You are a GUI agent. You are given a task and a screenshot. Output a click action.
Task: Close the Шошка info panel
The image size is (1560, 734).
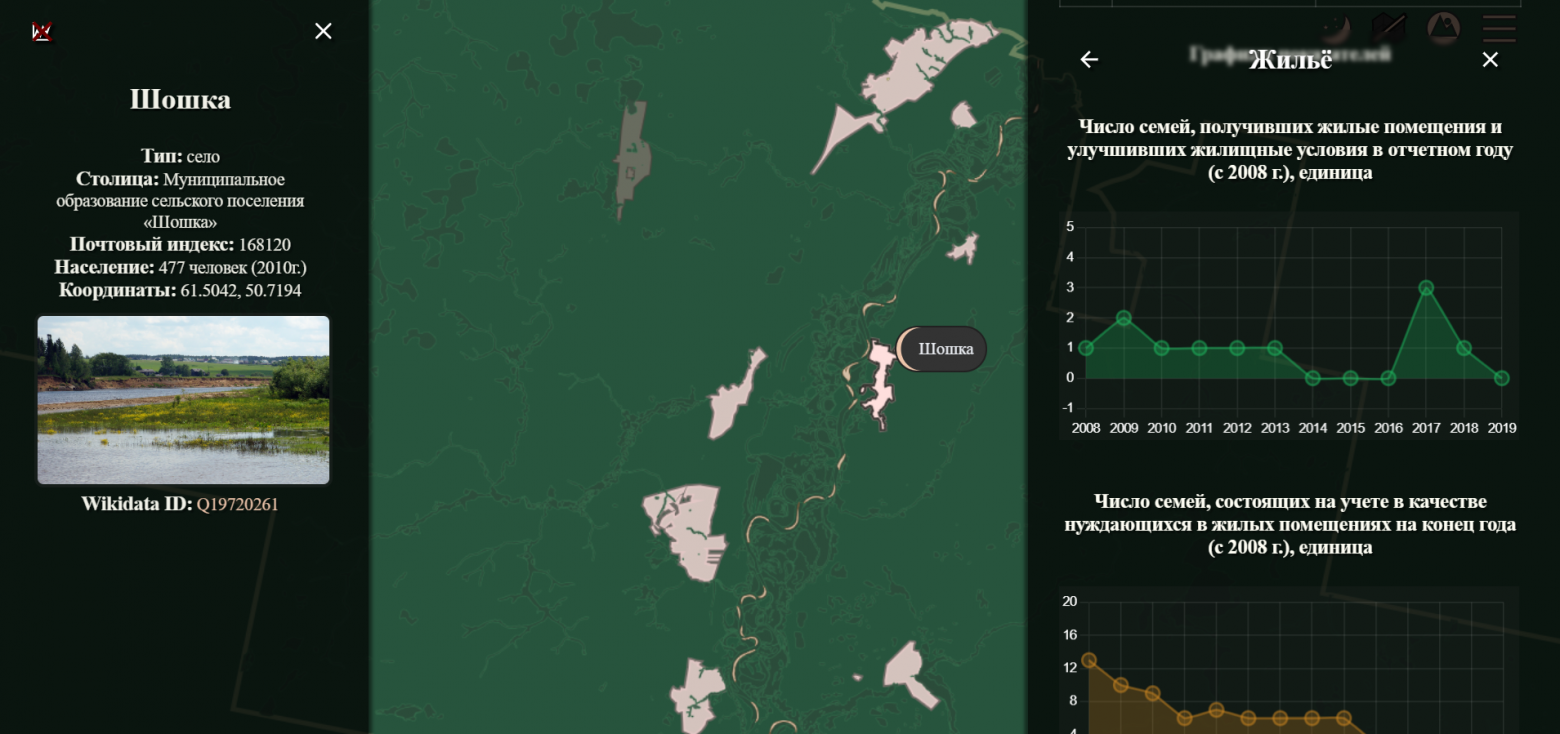point(323,31)
